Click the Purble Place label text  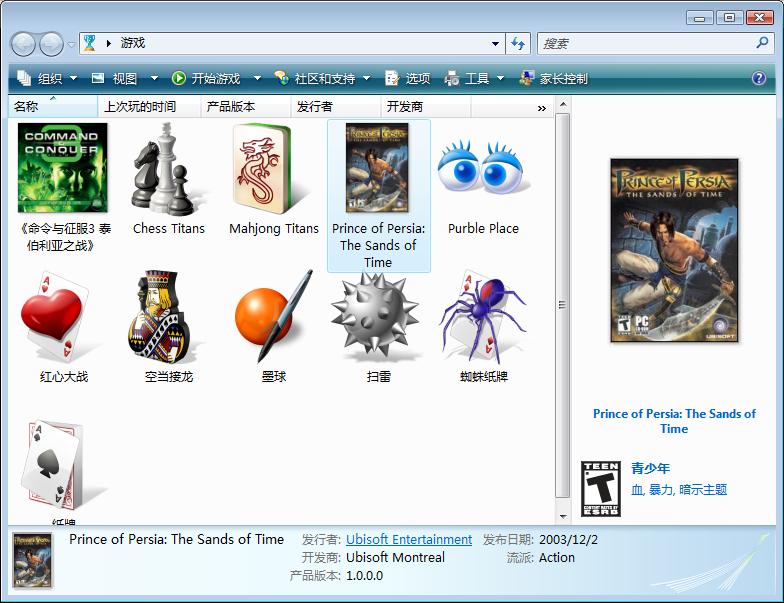[483, 228]
